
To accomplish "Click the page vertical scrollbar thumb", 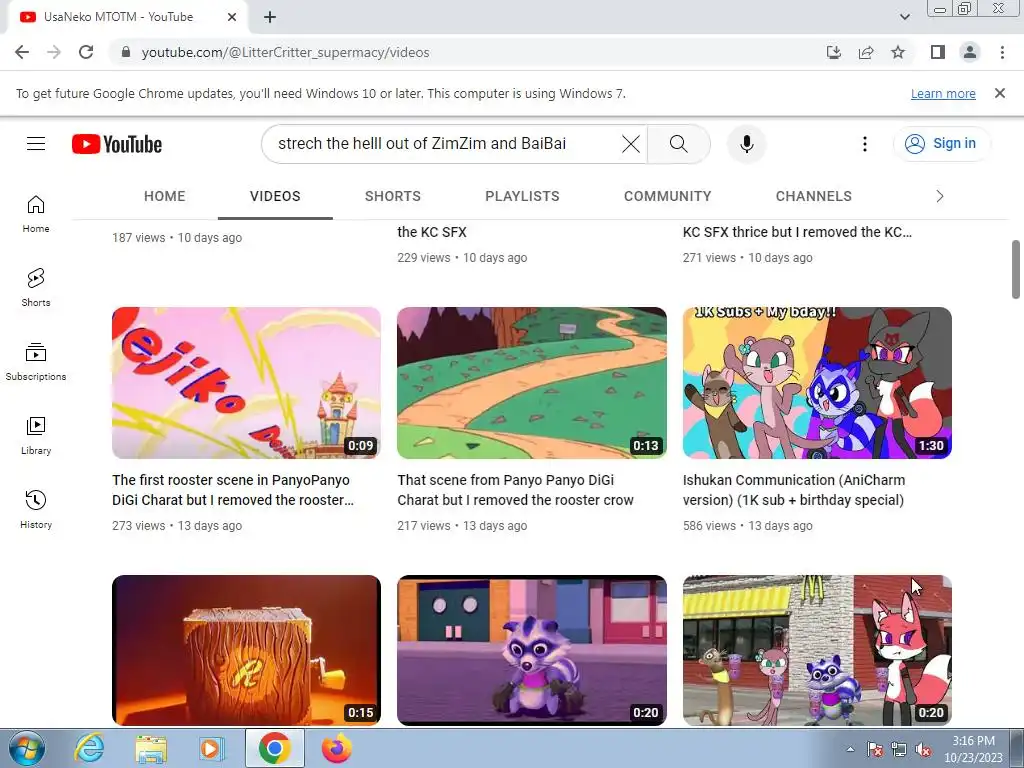I will (x=1016, y=269).
